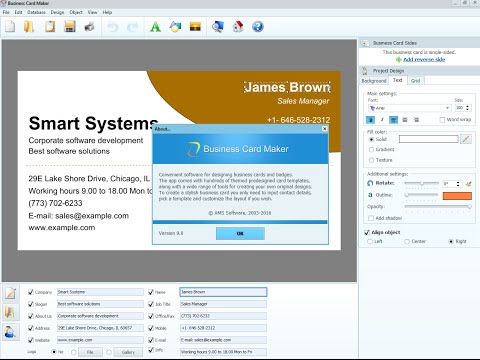
Task: Insert a picture using the image icon
Action: [x=195, y=27]
